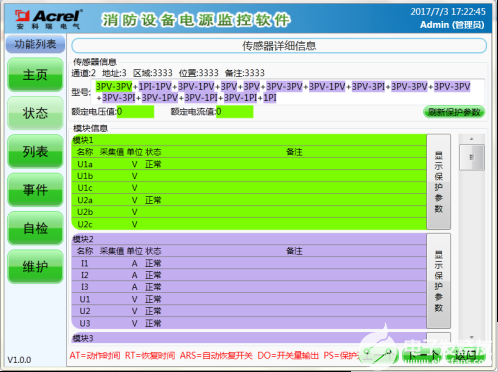Click the scrollbar up arrow

click(471, 139)
